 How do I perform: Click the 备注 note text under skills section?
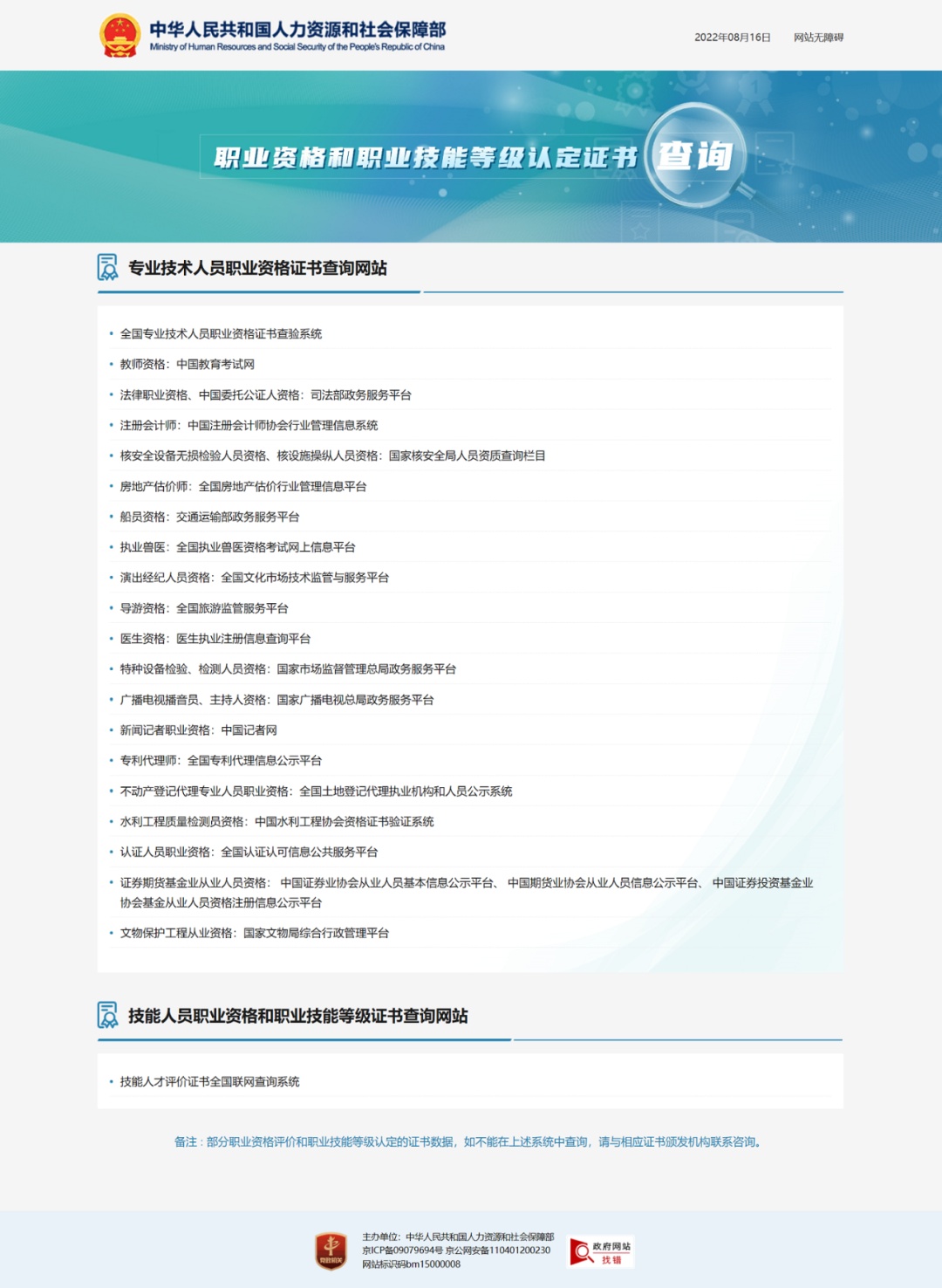(x=470, y=1141)
